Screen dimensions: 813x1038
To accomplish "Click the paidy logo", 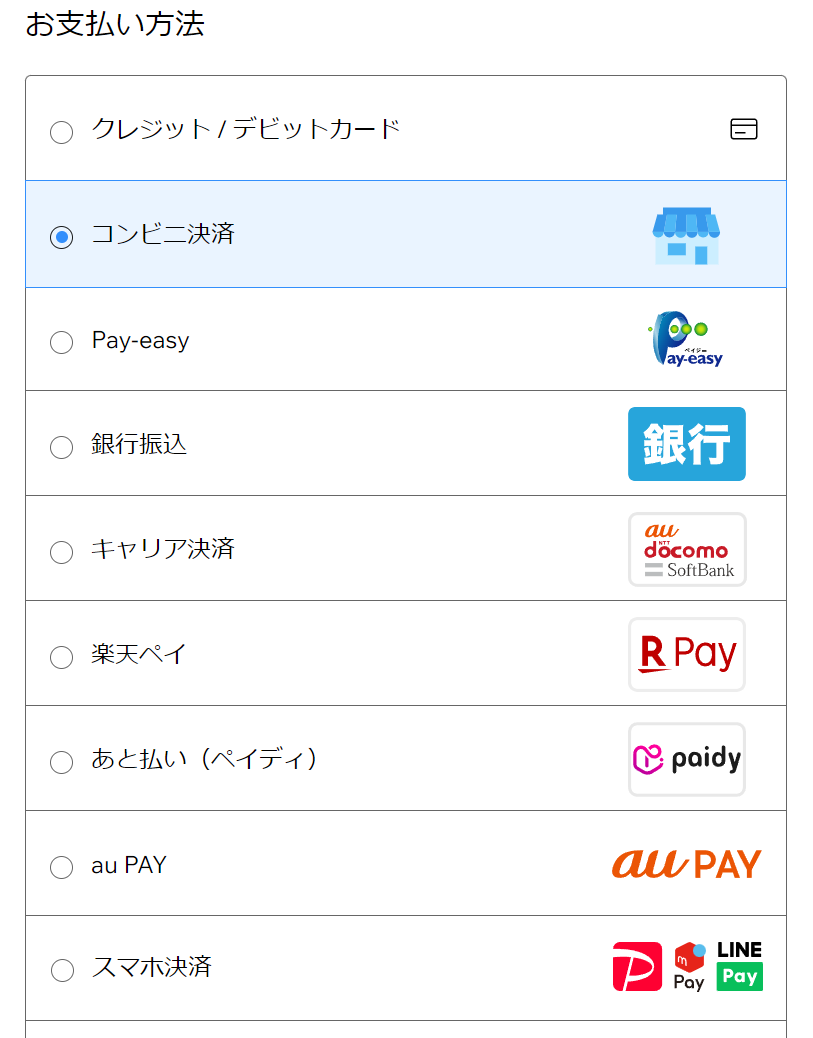I will click(x=687, y=759).
